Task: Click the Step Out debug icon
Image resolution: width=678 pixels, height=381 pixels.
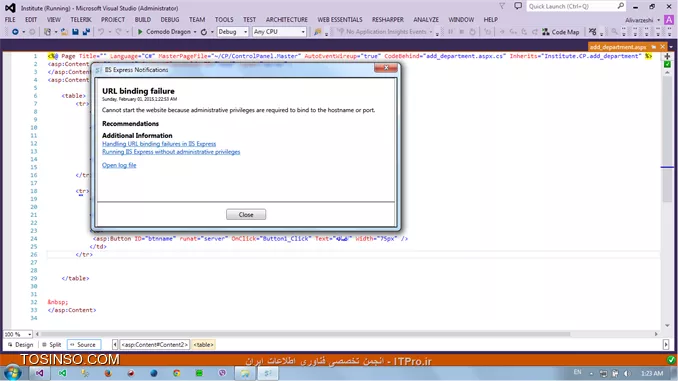Action: point(535,32)
